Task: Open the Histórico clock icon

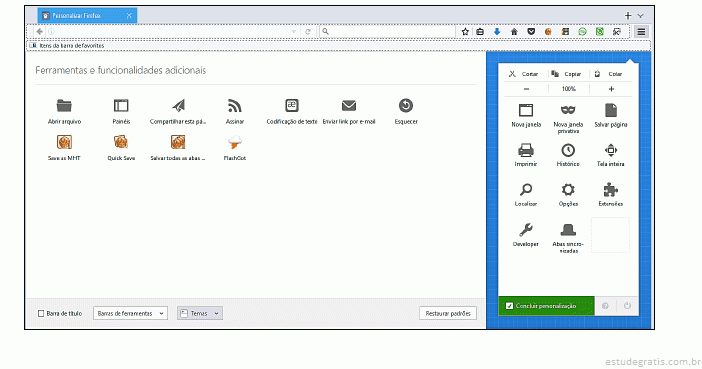Action: click(x=568, y=150)
